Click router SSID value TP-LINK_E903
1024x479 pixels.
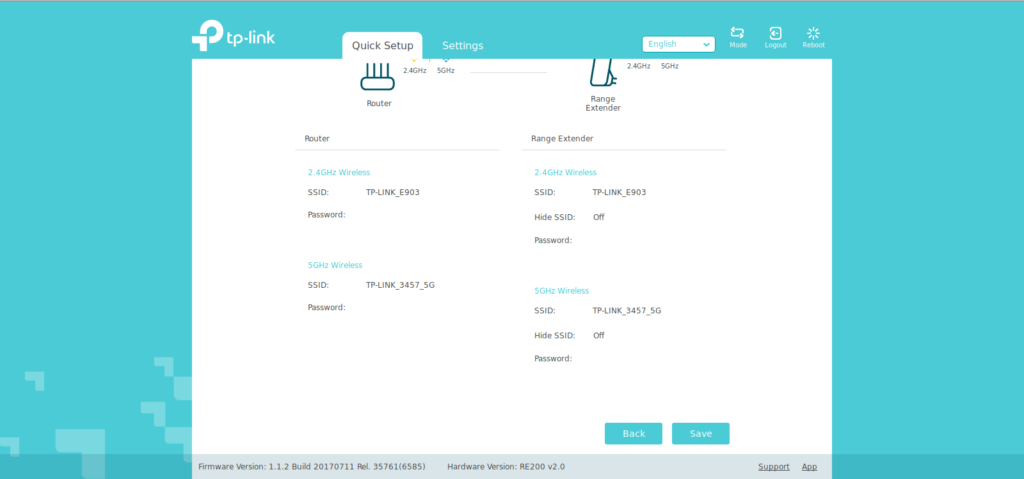[392, 192]
